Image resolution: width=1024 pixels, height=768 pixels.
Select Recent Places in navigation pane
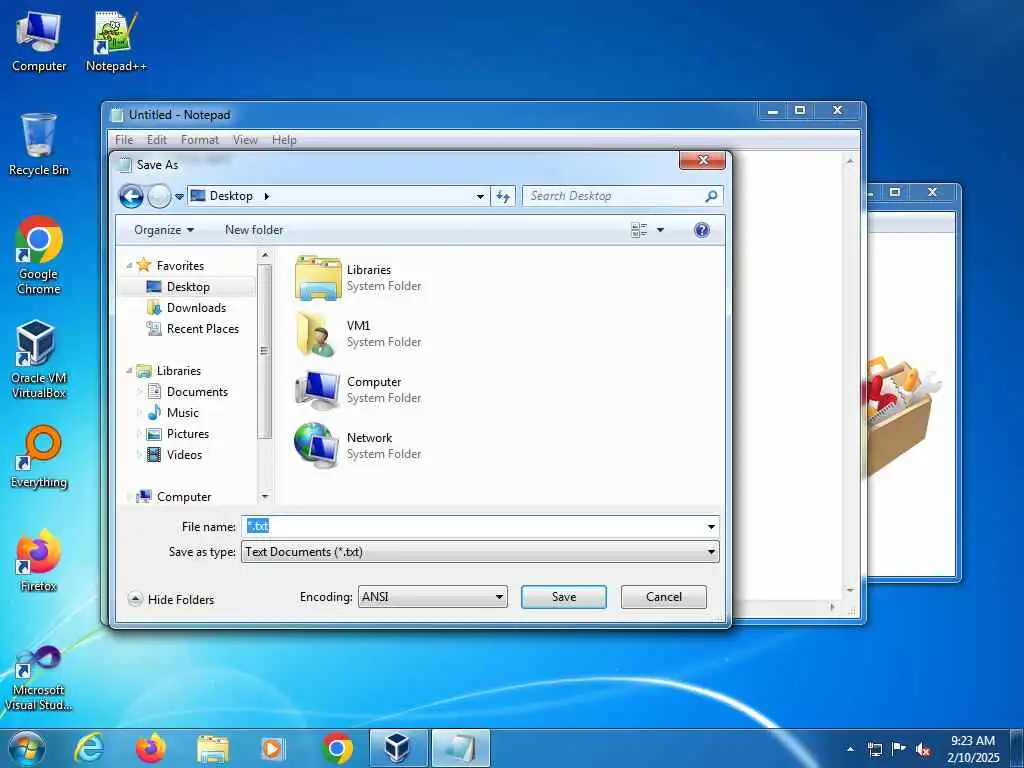202,328
